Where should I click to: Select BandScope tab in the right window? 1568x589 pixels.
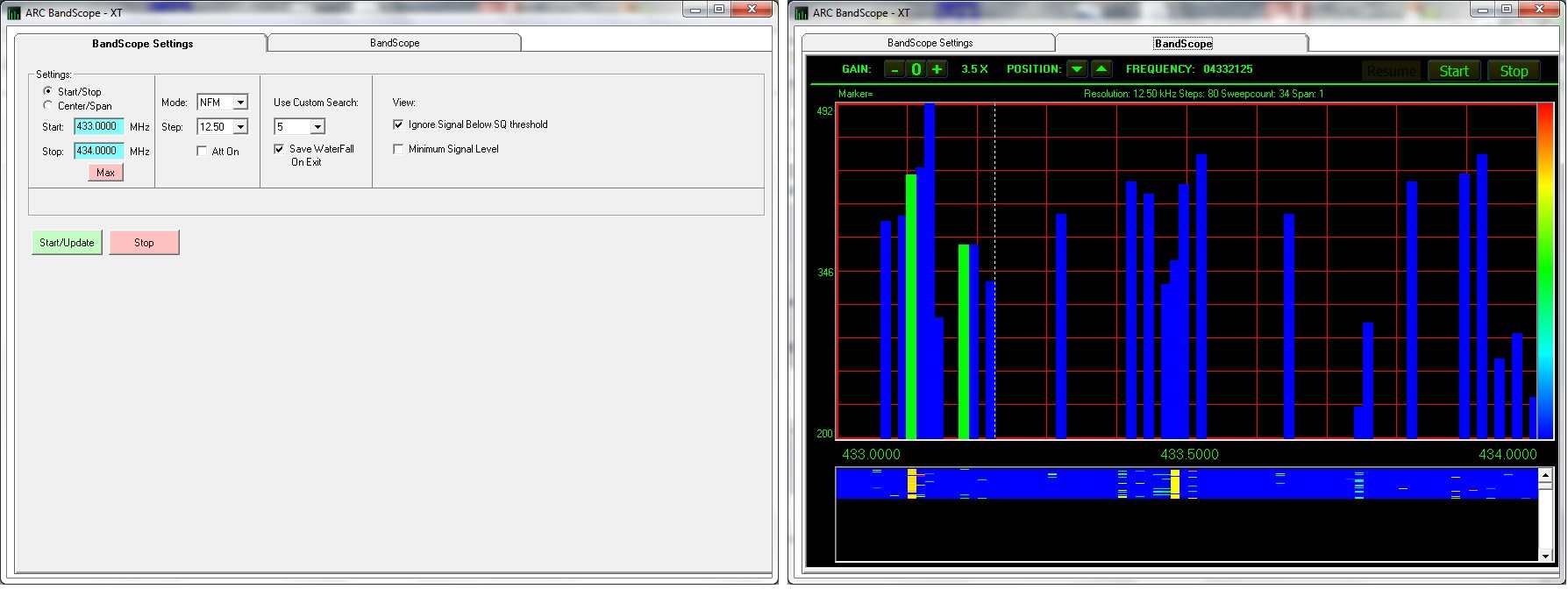(1183, 44)
